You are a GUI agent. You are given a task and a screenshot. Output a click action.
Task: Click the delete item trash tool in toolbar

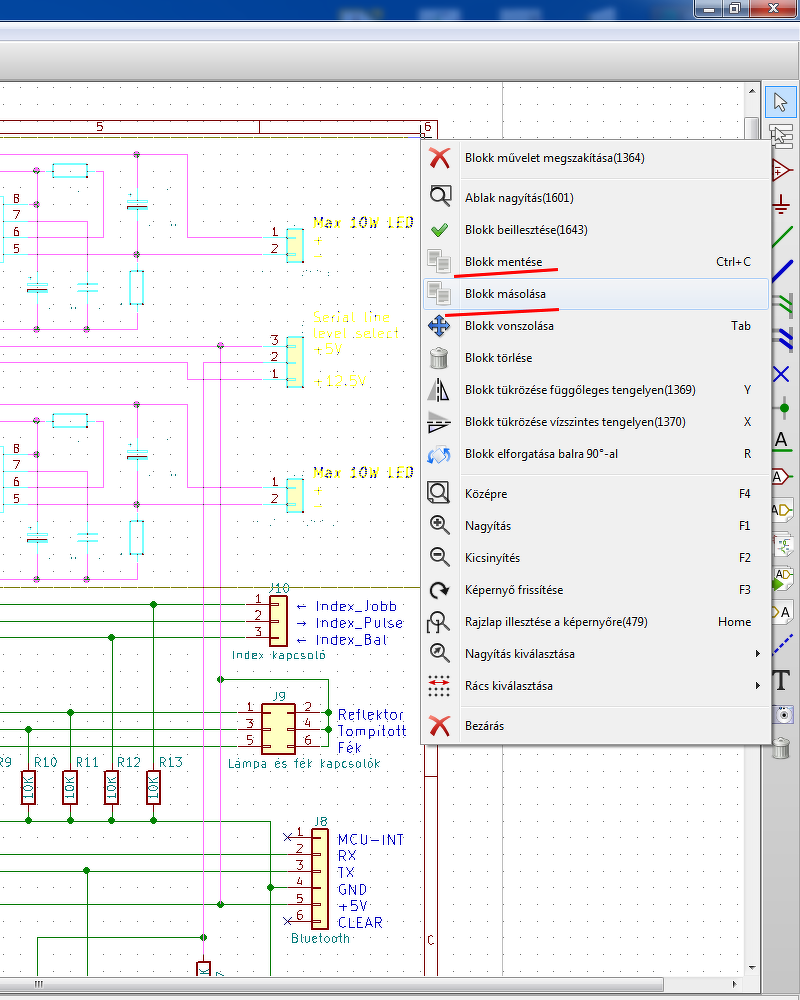pos(782,747)
